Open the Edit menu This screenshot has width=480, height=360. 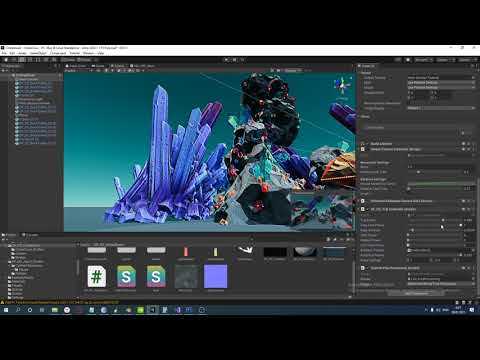[x=12, y=53]
